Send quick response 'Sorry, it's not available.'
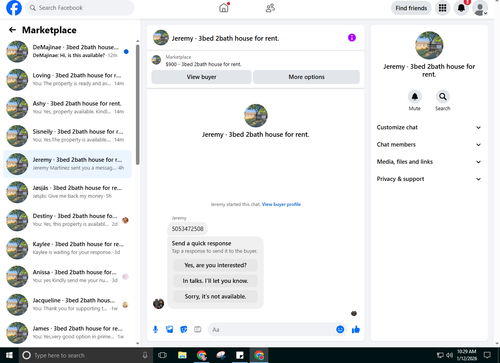Viewport: 500px width, 363px height. (x=215, y=296)
